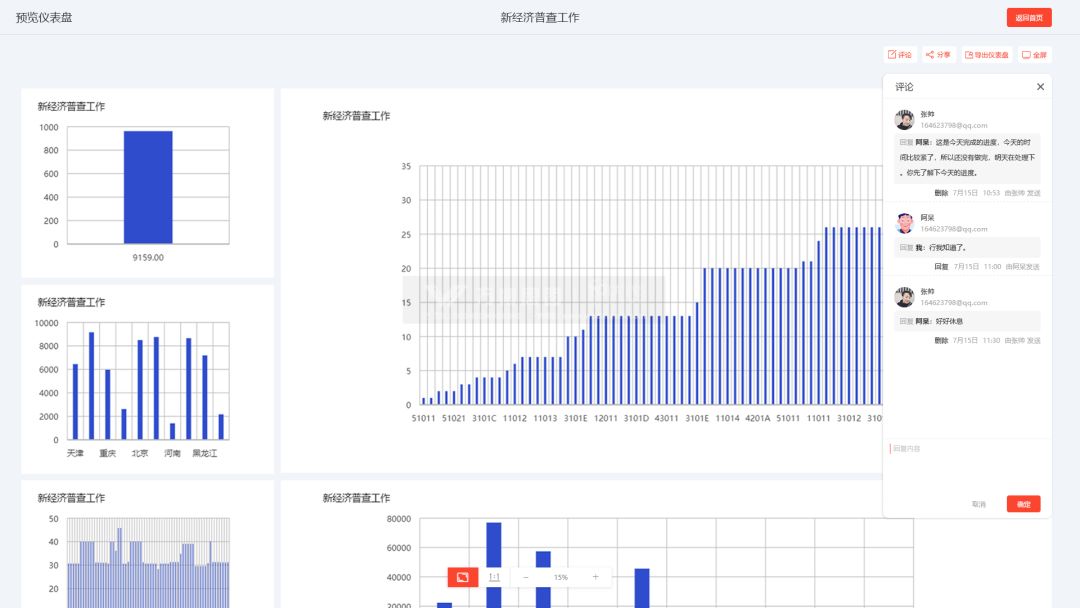Click the red fit-to-screen image icon
Viewport: 1080px width, 608px height.
[463, 577]
